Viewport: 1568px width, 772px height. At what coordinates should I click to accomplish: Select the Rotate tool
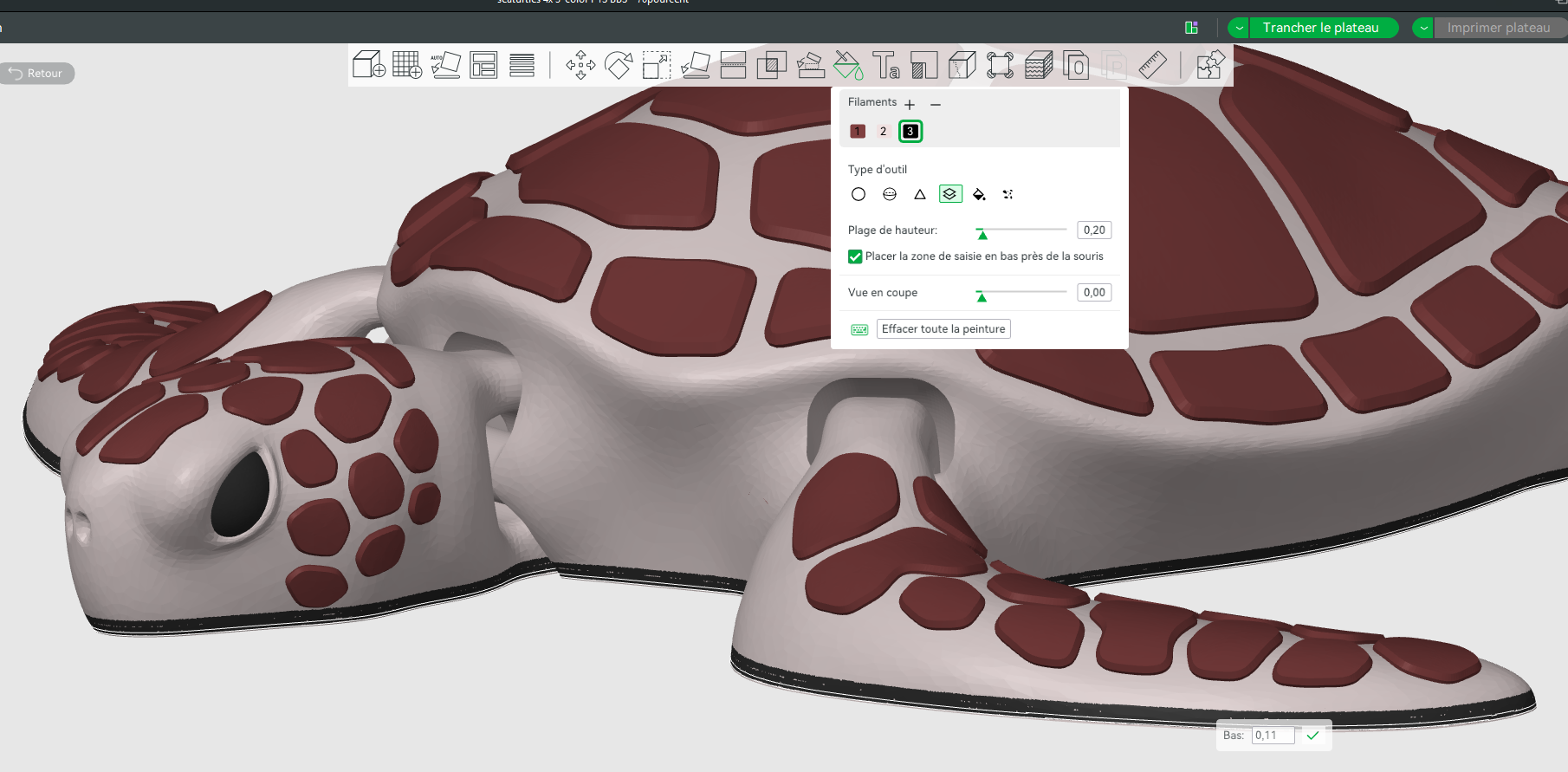tap(619, 65)
